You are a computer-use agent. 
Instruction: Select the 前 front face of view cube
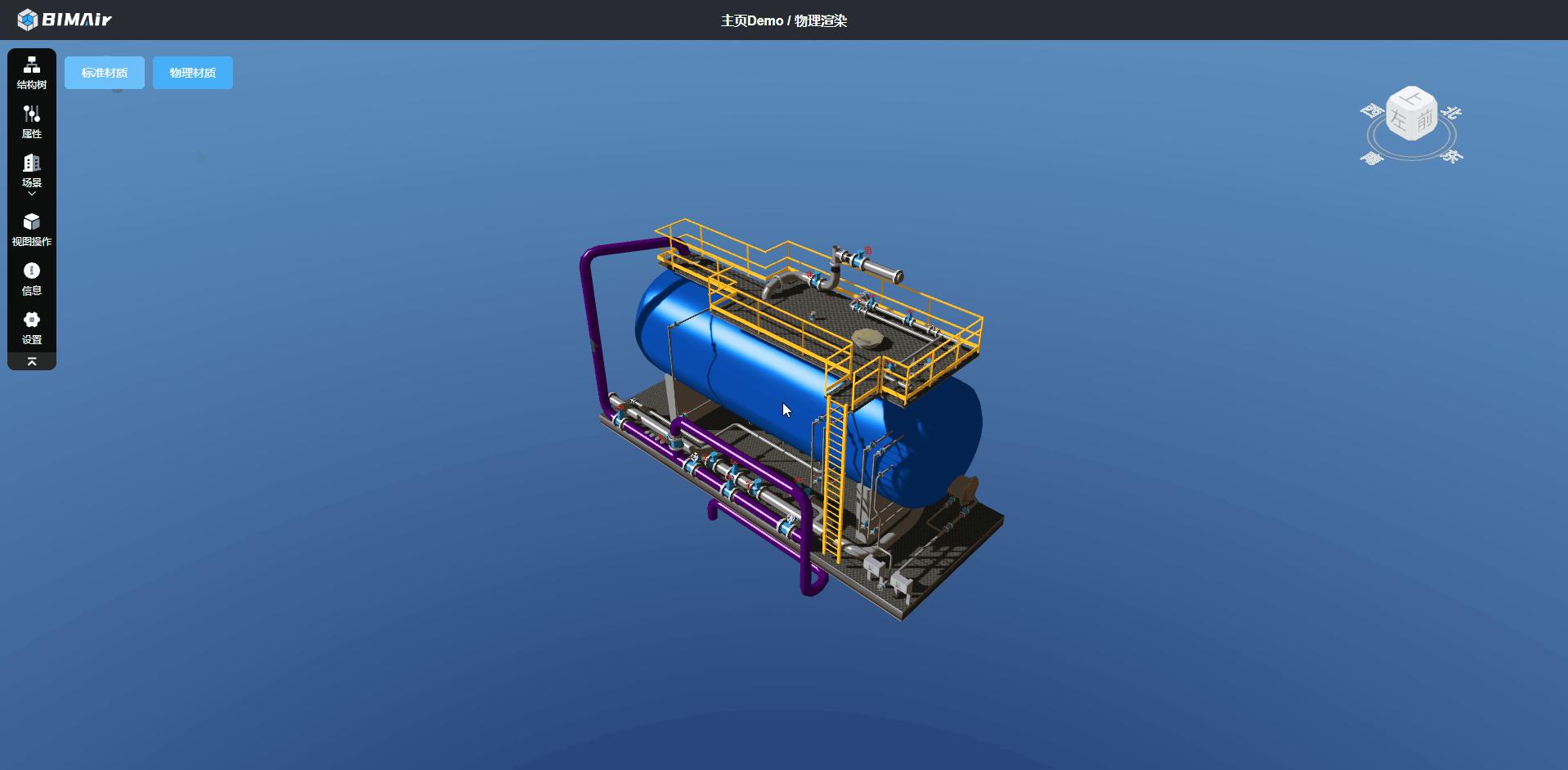tap(1425, 122)
